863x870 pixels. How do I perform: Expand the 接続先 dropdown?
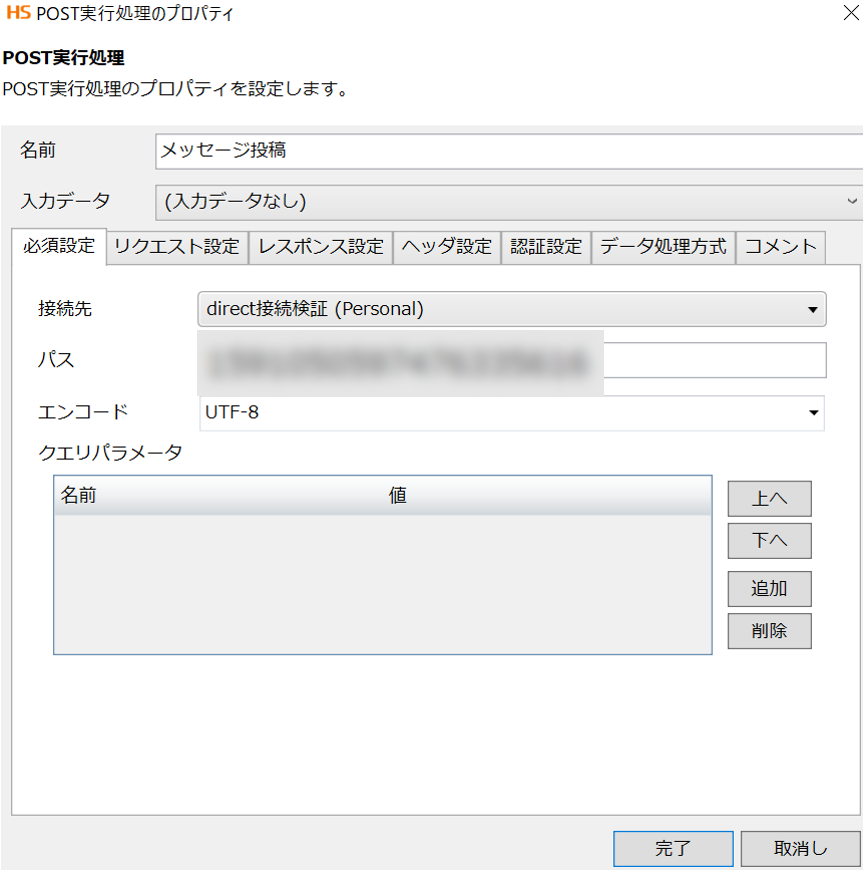click(x=512, y=309)
